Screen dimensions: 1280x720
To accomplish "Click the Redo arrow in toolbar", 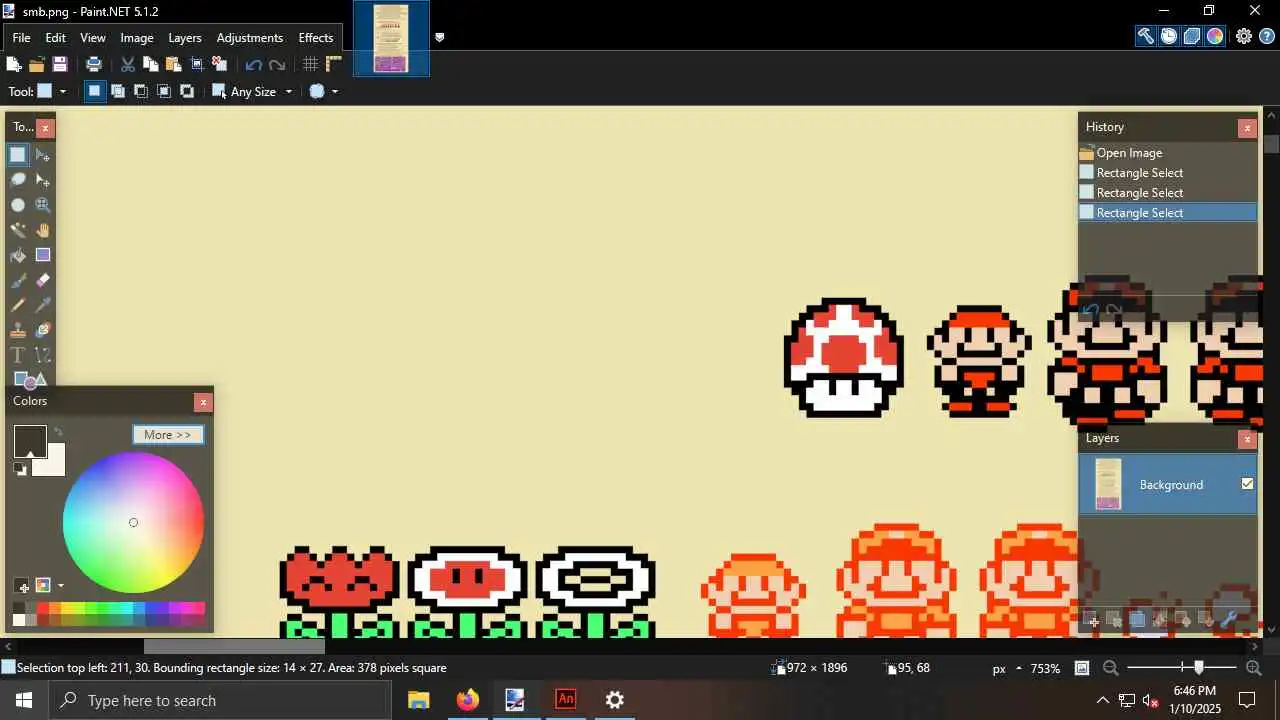I will pos(277,64).
